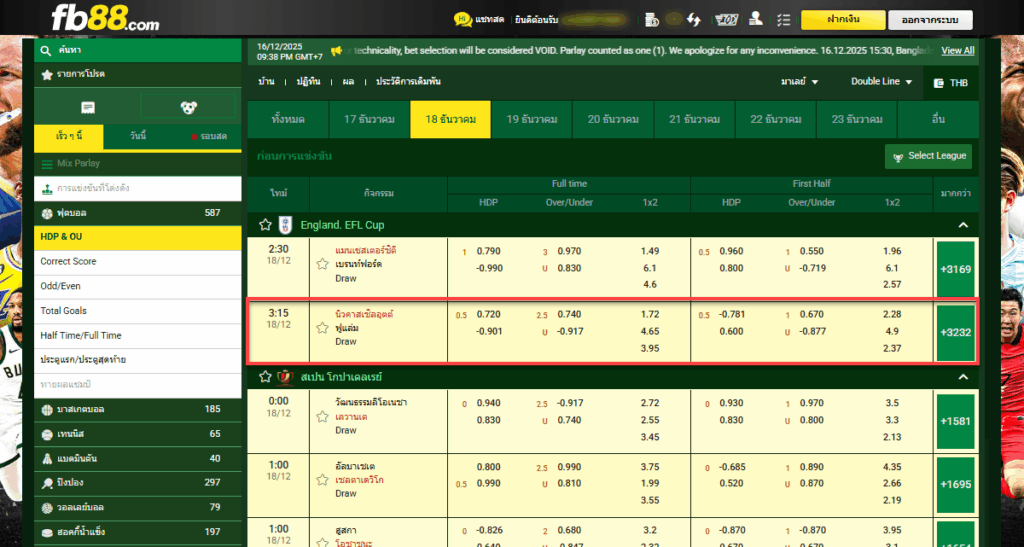Viewport: 1024px width, 547px height.
Task: Select the ทั้งหมด date tab
Action: pyautogui.click(x=288, y=119)
